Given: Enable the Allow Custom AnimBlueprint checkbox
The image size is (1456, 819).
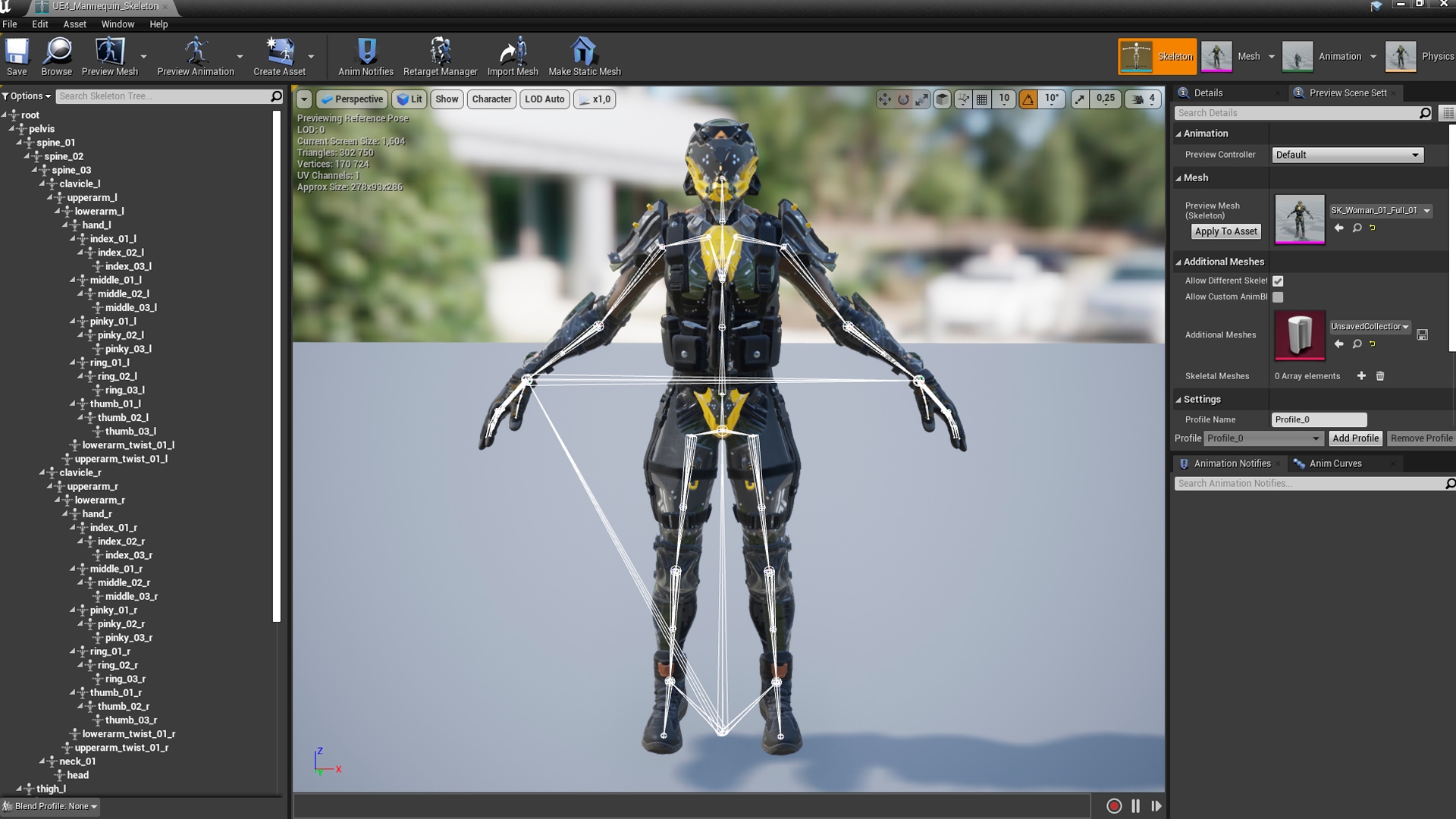Looking at the screenshot, I should tap(1278, 297).
